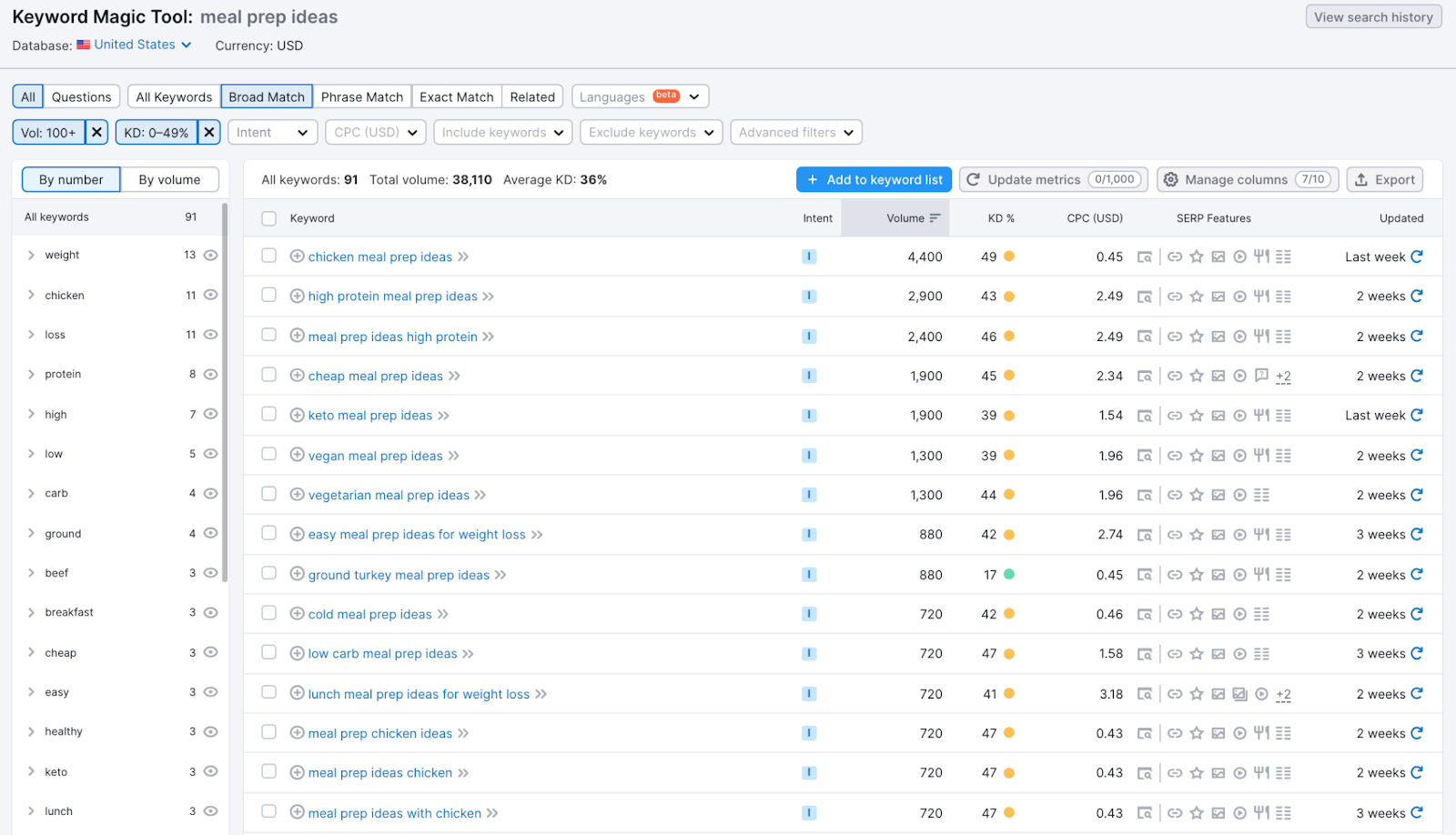Remove the Vol: 100+ filter with its X

coord(96,132)
